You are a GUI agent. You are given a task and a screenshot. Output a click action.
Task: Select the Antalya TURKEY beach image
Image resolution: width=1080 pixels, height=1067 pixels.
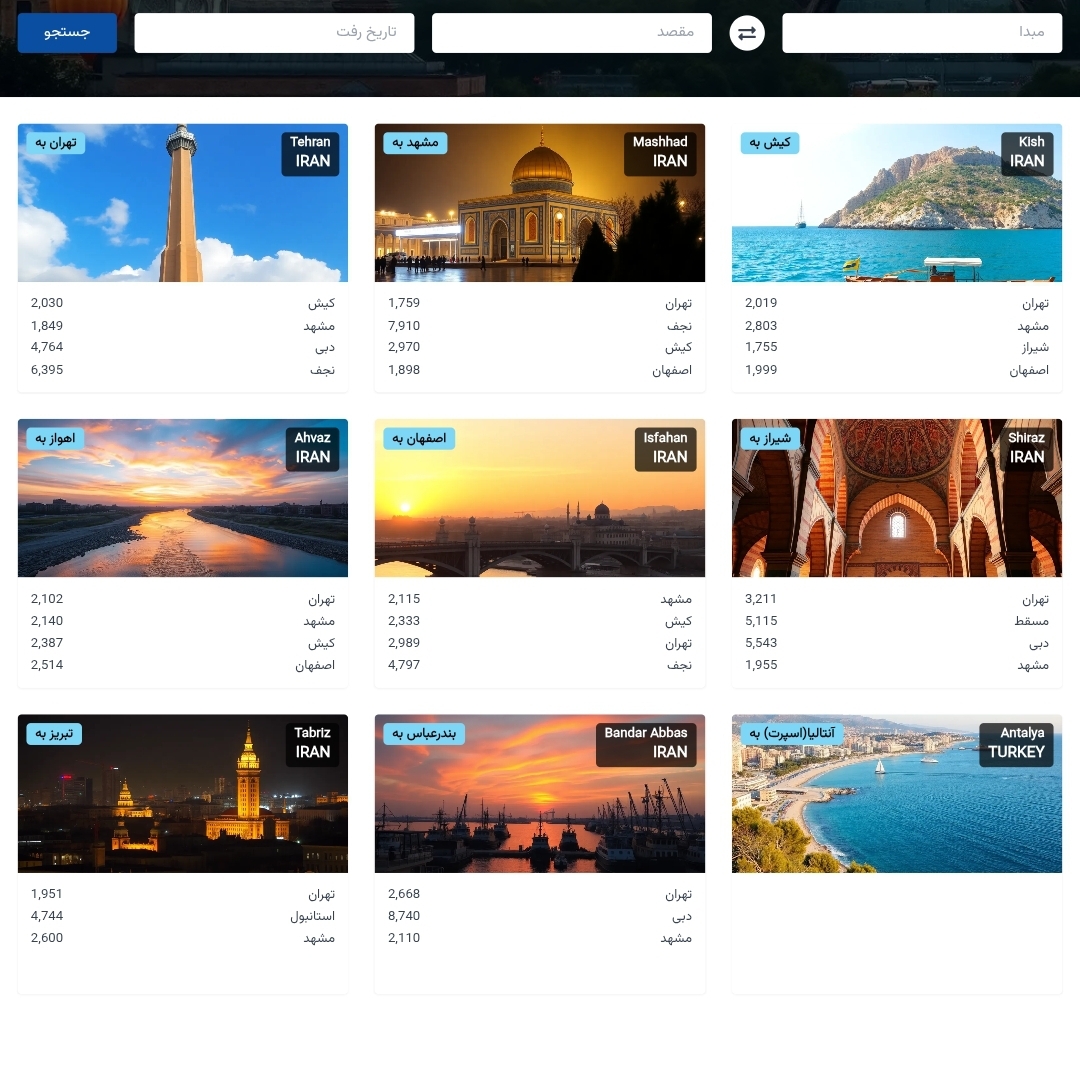[896, 794]
